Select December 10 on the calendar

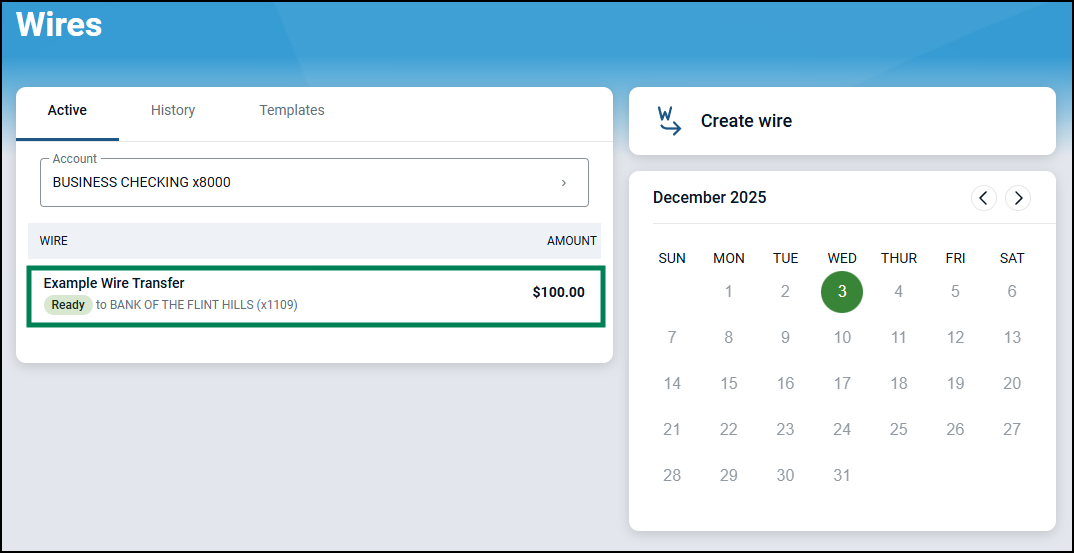pyautogui.click(x=842, y=337)
